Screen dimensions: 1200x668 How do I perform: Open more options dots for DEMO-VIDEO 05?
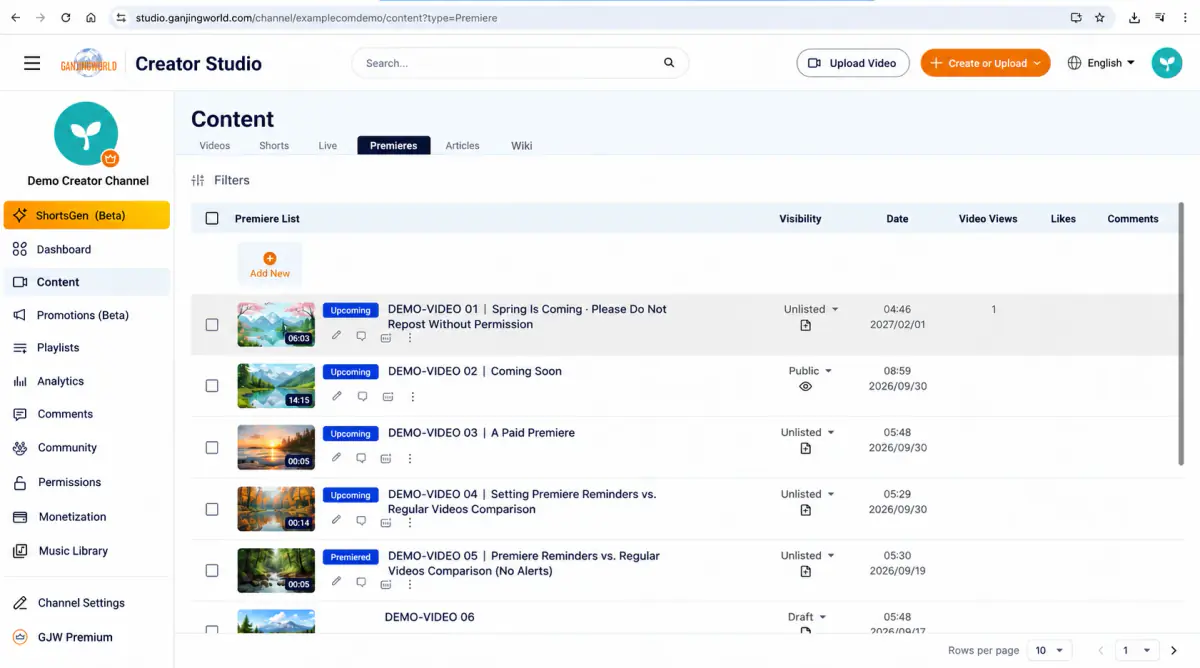point(409,583)
